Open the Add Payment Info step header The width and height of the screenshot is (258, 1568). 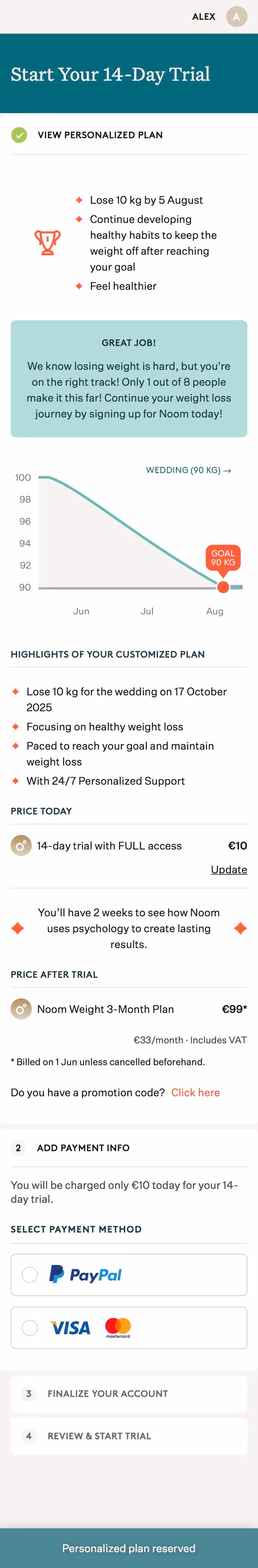129,1148
